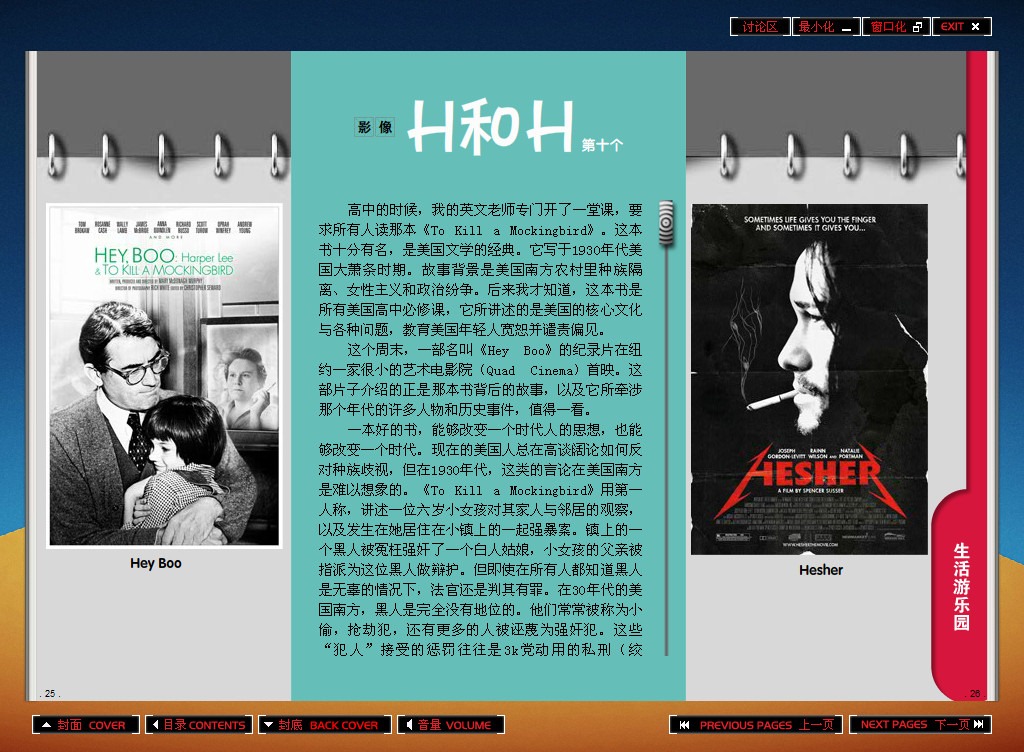Click the Hey Boo caption text
Viewport: 1024px width, 752px height.
tap(155, 563)
